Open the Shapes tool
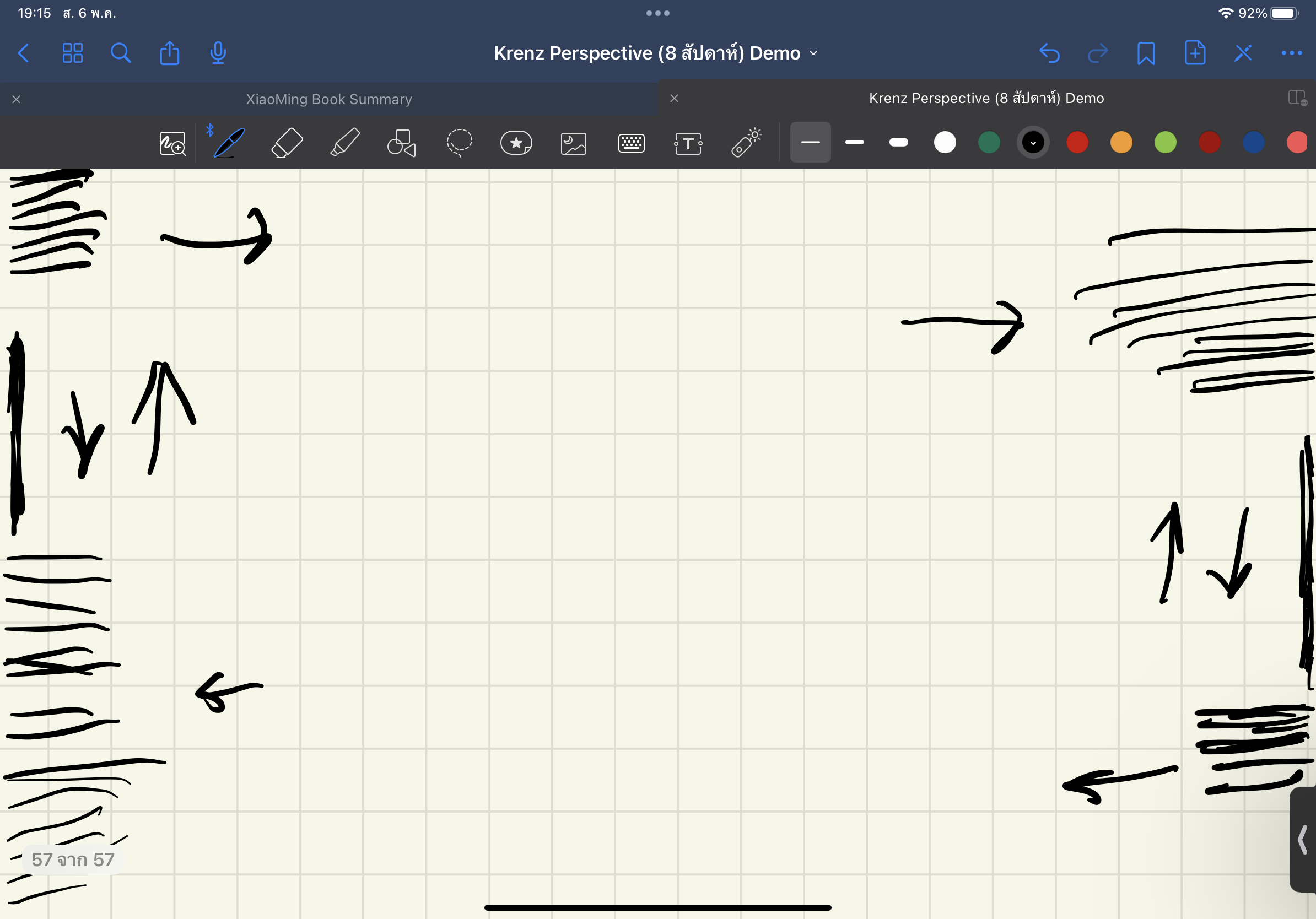The image size is (1316, 919). 401,143
